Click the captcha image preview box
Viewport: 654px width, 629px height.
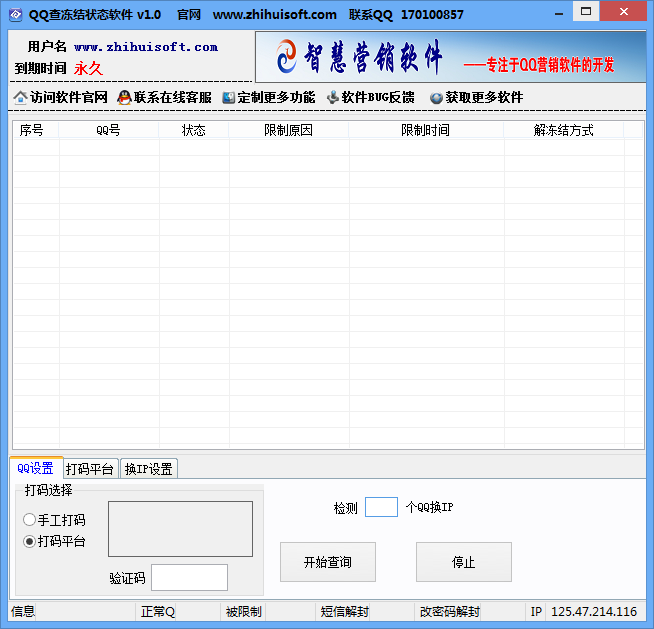coord(180,528)
